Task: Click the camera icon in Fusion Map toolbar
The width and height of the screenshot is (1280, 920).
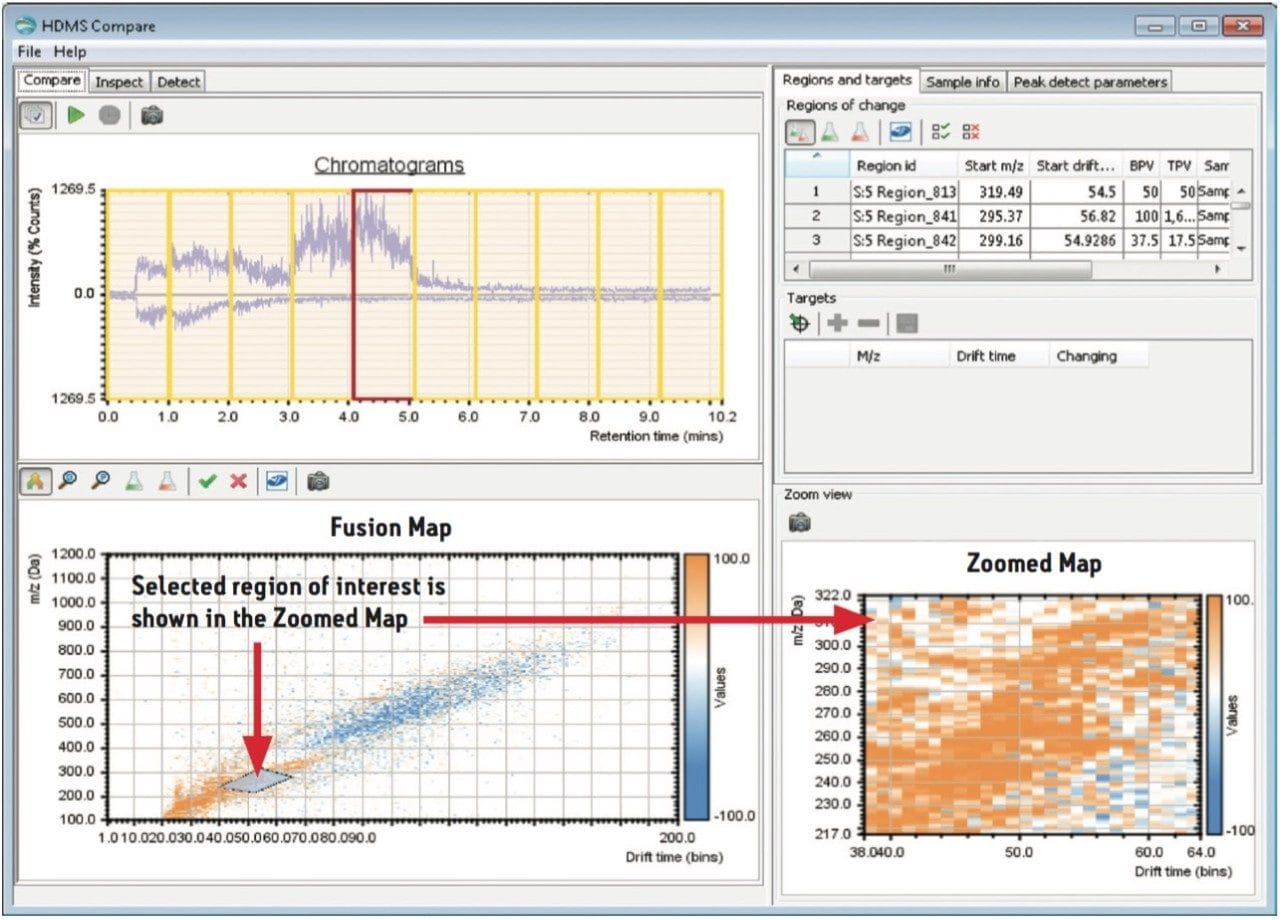Action: [318, 481]
